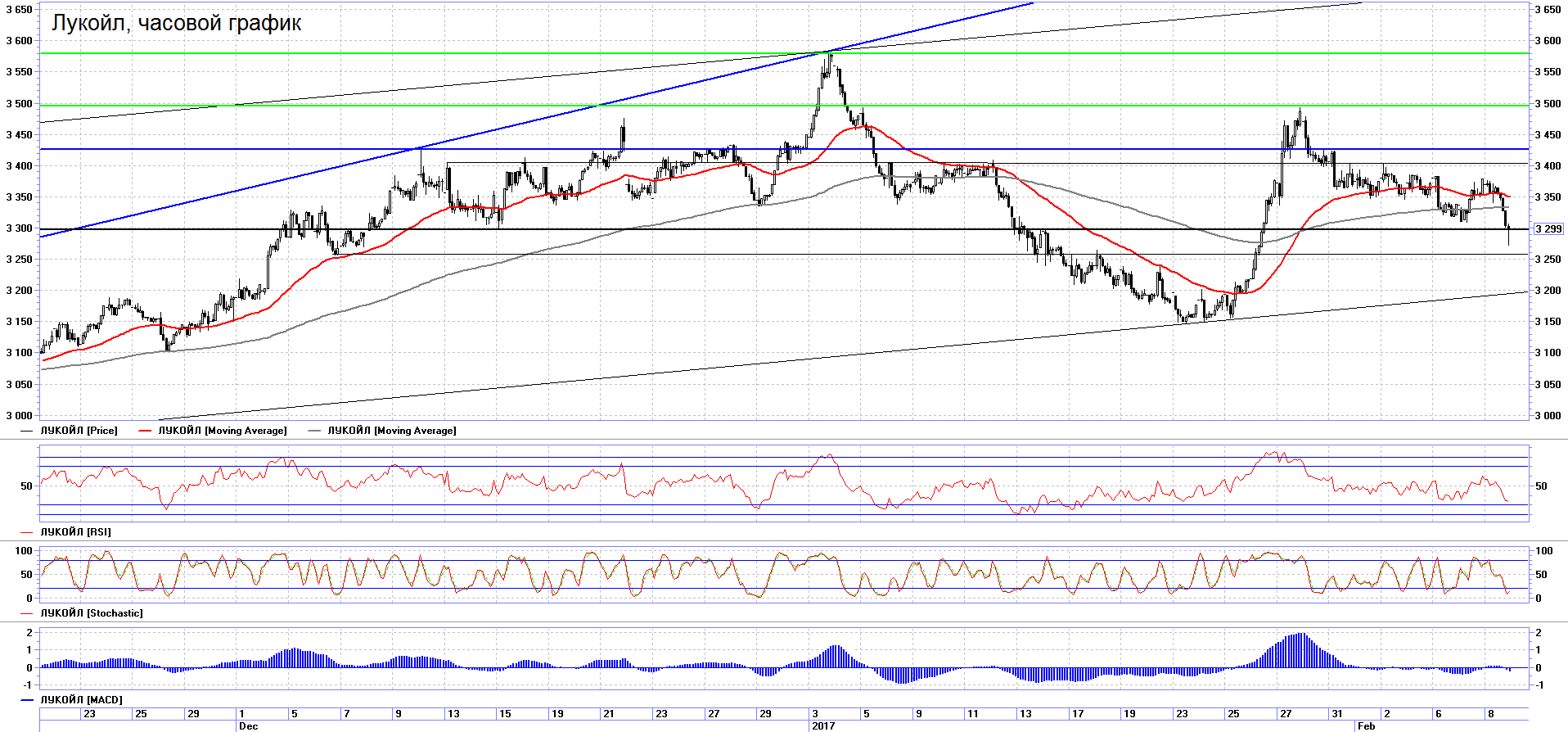Image resolution: width=1568 pixels, height=732 pixels.
Task: Select the date tick "15" on the time axis
Action: pyautogui.click(x=505, y=714)
